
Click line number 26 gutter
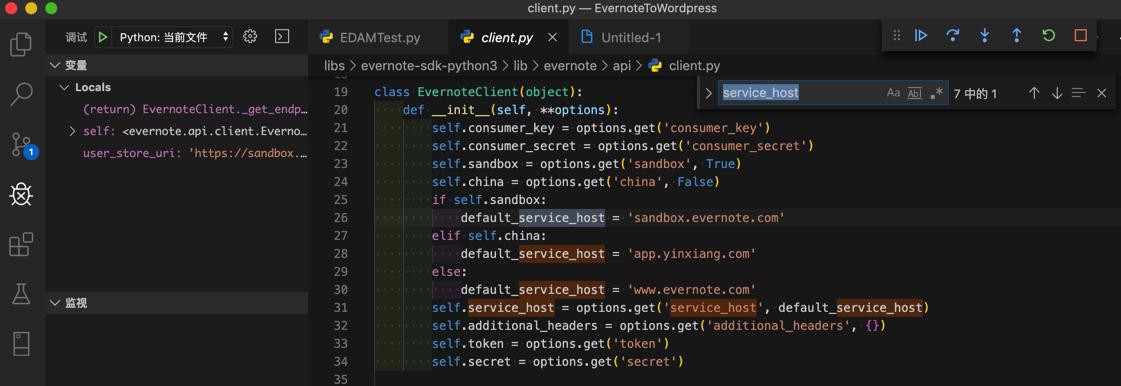[340, 217]
